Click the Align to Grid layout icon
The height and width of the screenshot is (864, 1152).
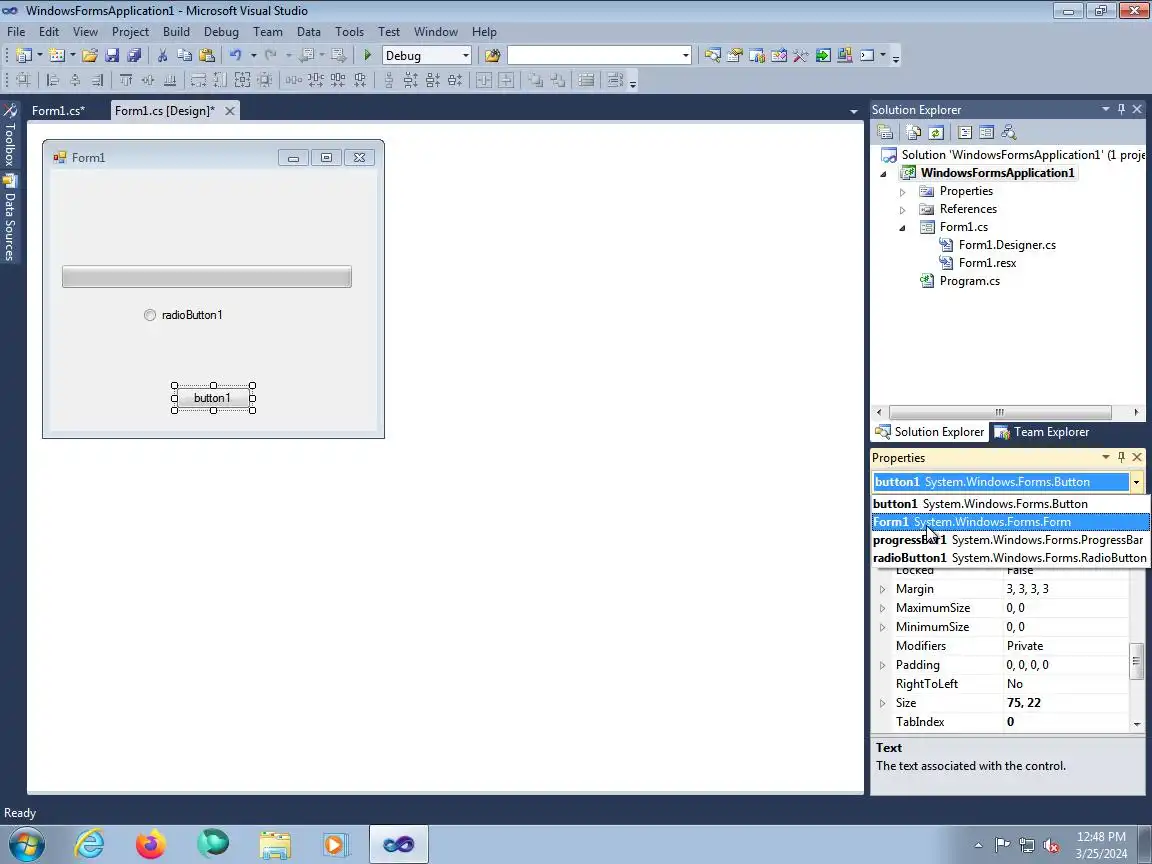click(x=23, y=80)
